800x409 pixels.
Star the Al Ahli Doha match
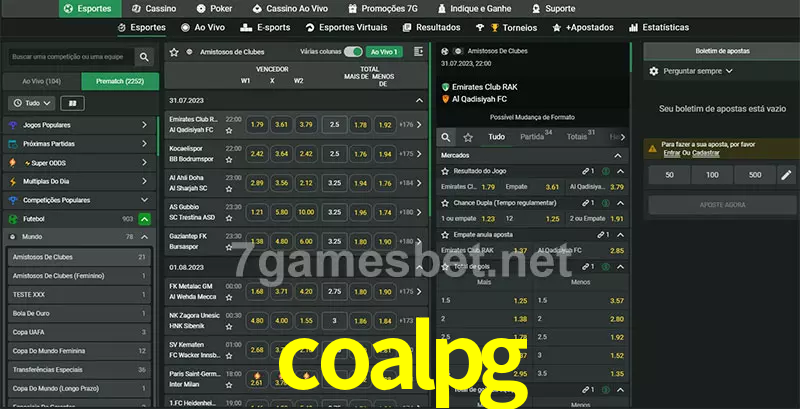coord(229,189)
